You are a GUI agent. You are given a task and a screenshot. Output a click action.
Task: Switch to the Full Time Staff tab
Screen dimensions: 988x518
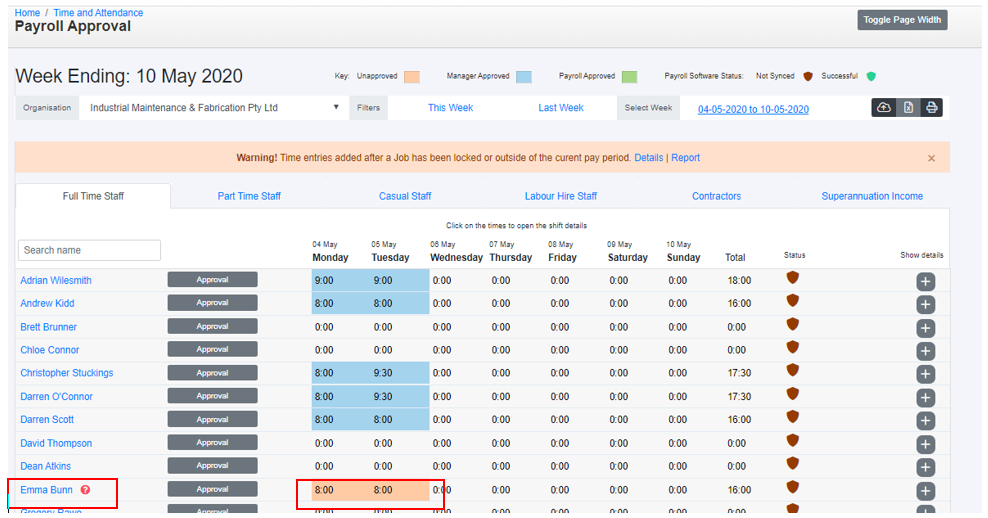tap(93, 196)
